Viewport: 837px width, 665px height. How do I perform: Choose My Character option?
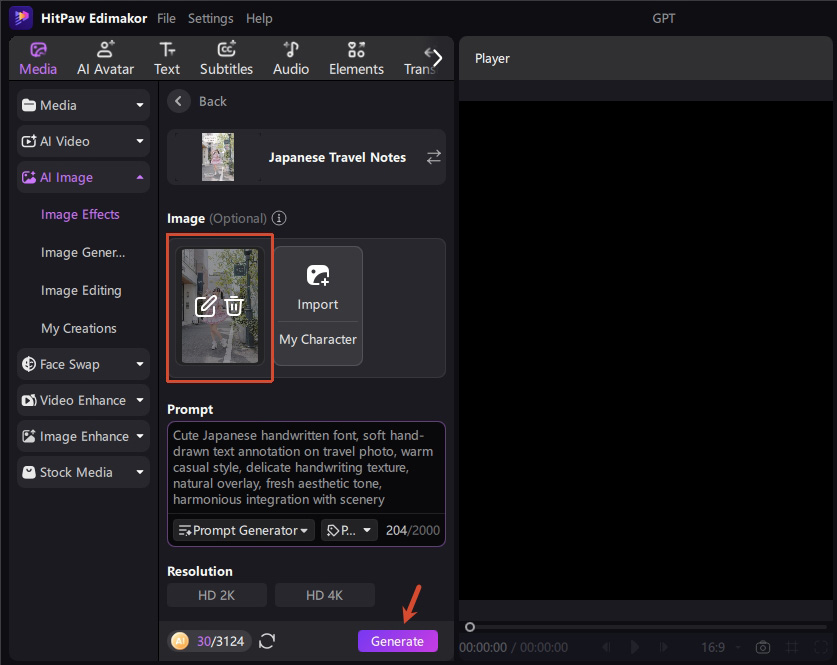[x=318, y=339]
